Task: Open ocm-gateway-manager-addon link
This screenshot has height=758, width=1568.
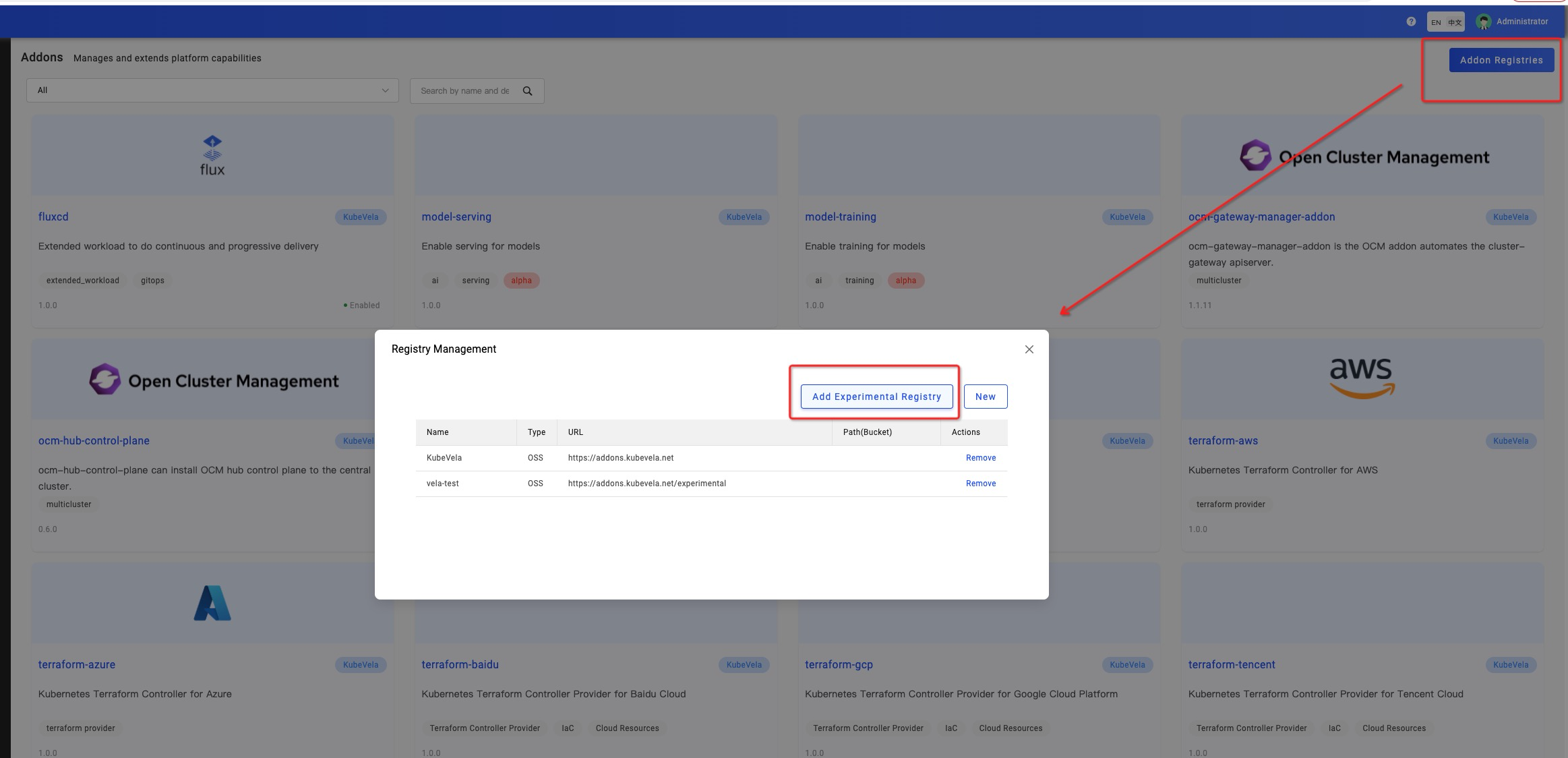Action: (x=1261, y=217)
